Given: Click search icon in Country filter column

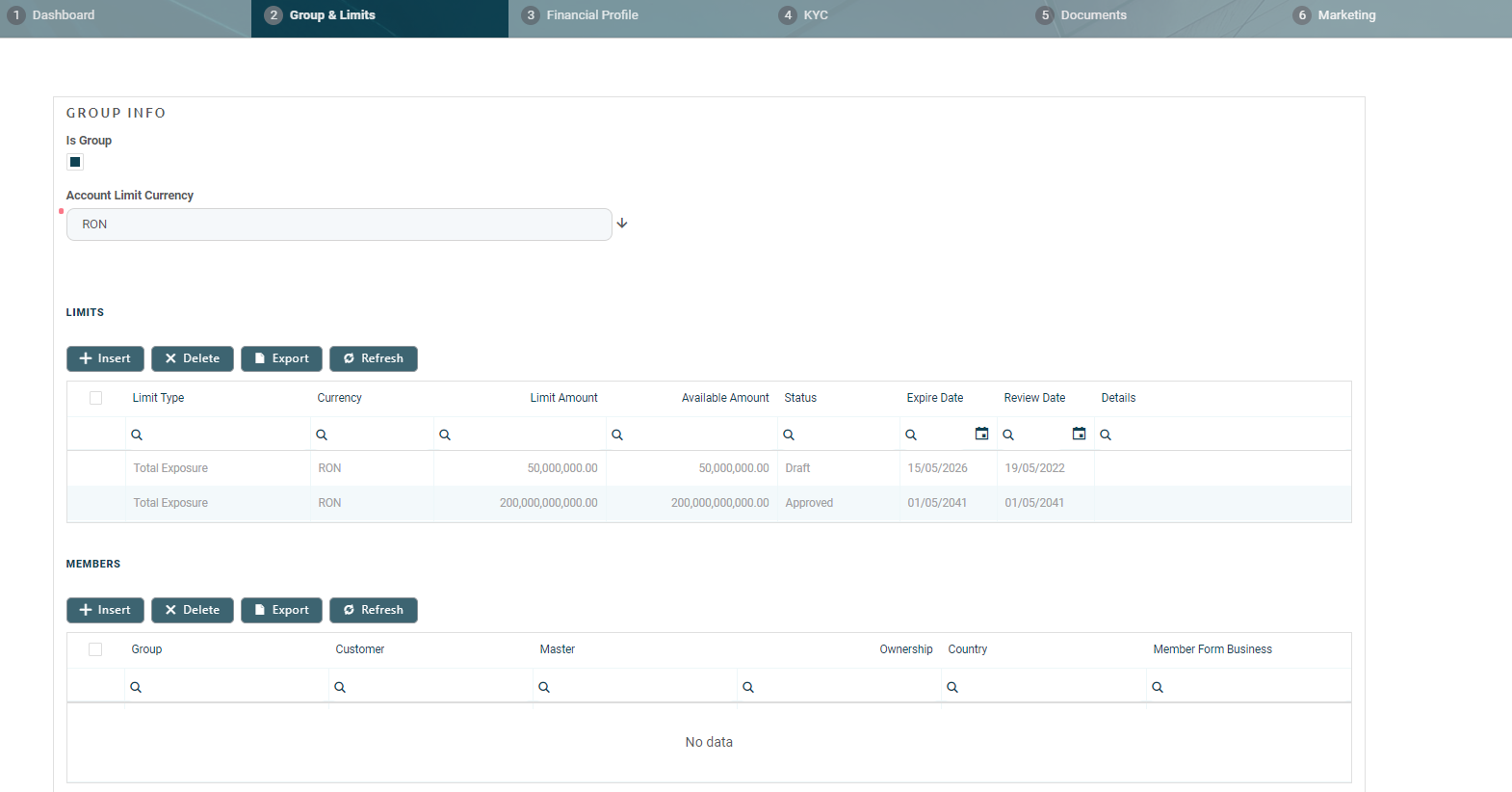Looking at the screenshot, I should [952, 688].
